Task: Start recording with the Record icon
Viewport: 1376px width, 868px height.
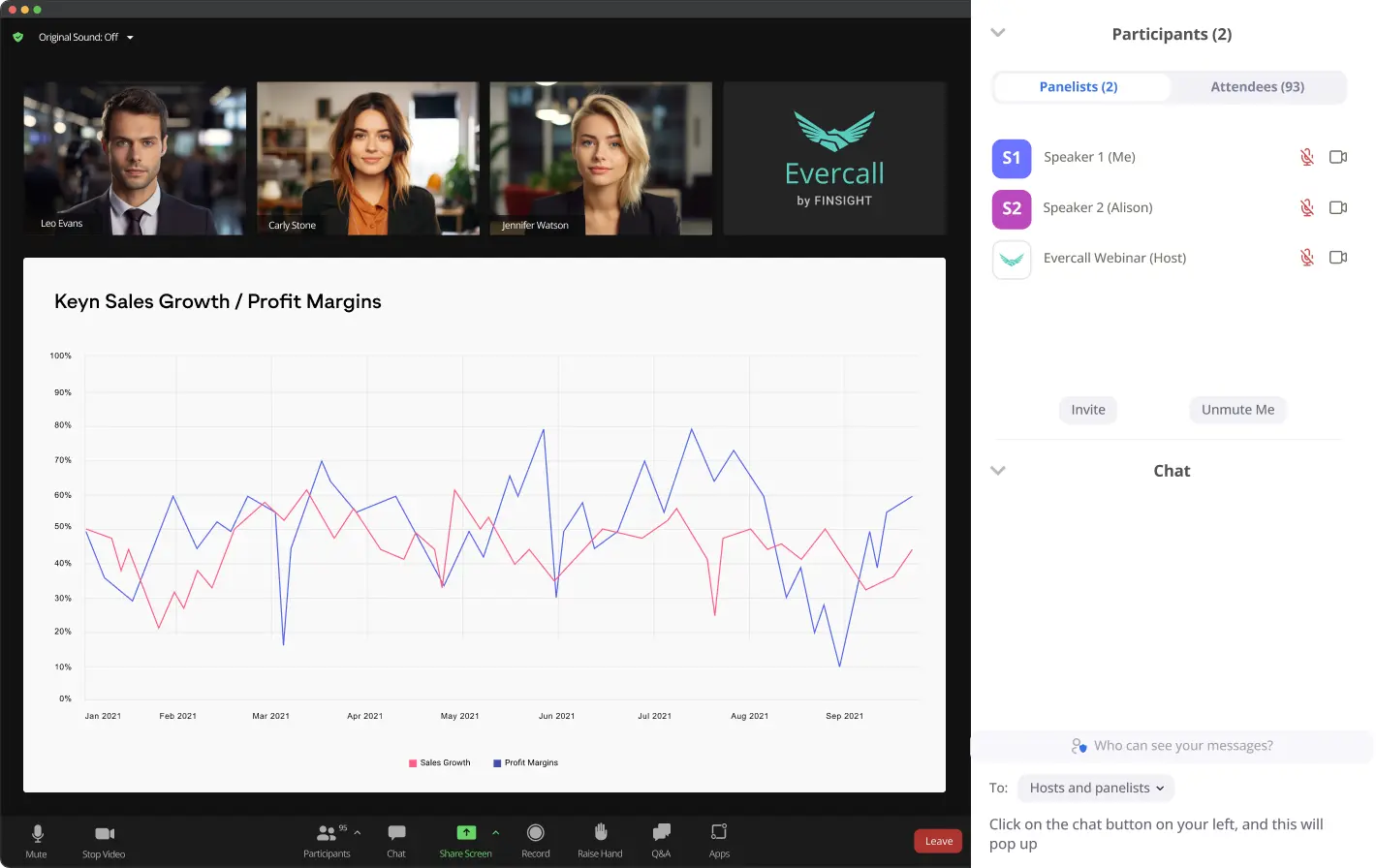Action: [535, 832]
